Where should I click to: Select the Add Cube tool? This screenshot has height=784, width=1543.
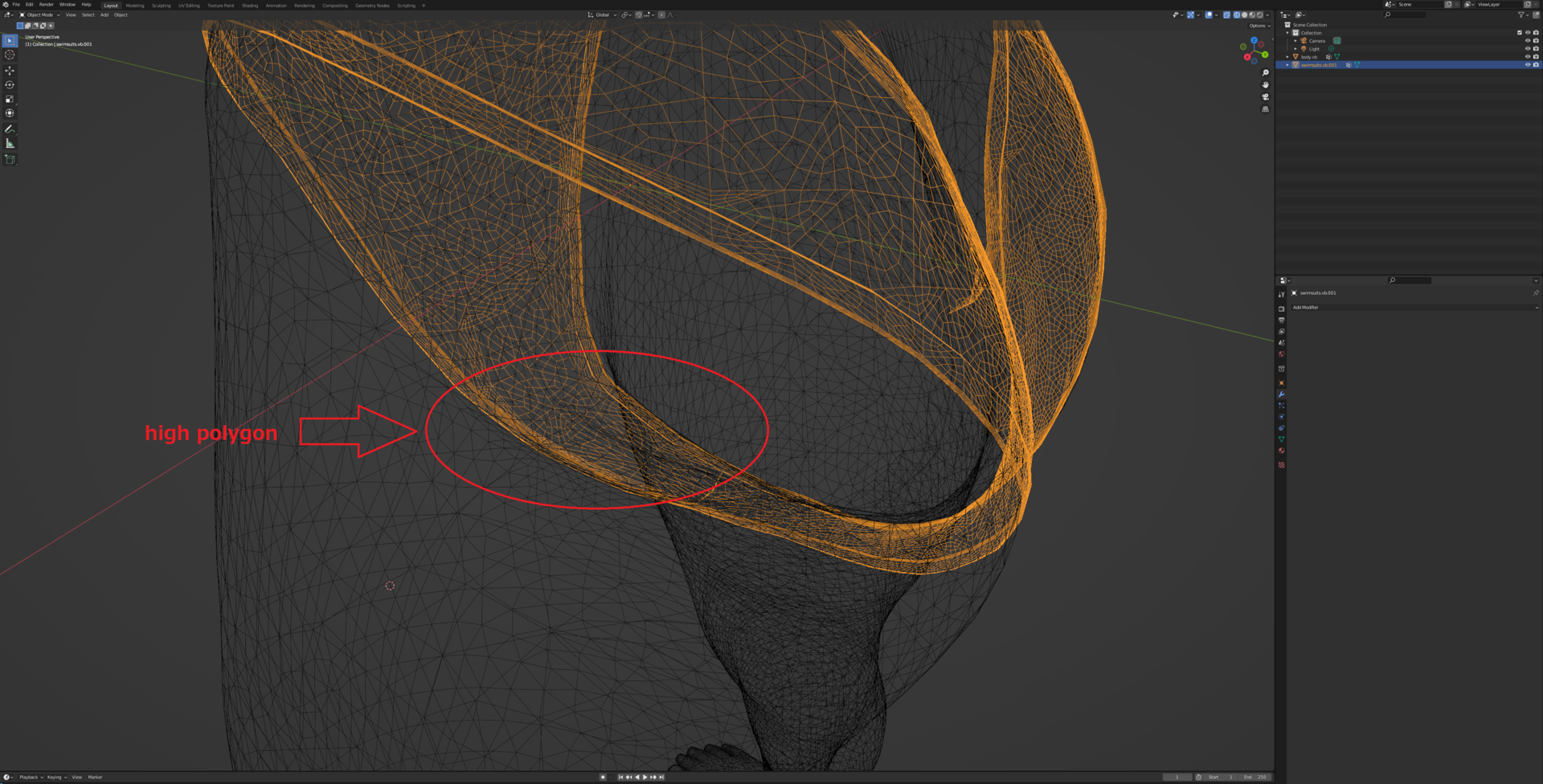[x=10, y=160]
